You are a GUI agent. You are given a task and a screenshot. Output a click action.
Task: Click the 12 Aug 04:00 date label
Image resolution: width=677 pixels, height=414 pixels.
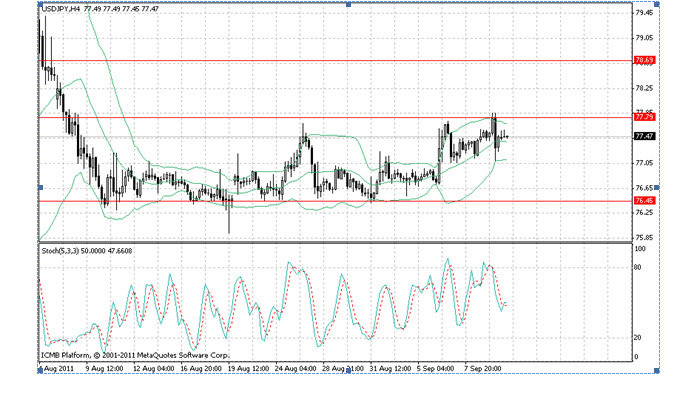(153, 369)
